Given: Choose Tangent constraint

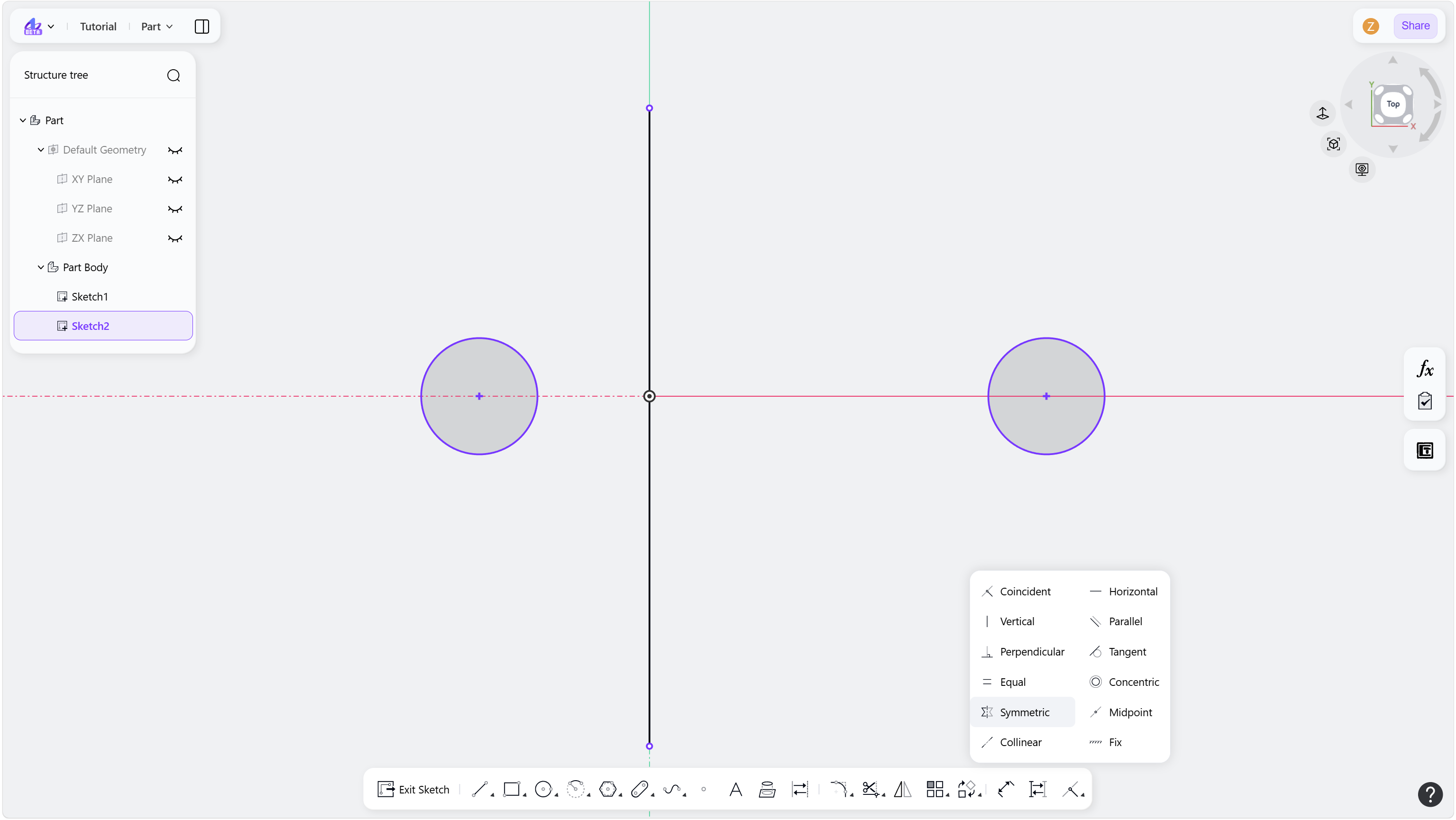Looking at the screenshot, I should [x=1117, y=652].
